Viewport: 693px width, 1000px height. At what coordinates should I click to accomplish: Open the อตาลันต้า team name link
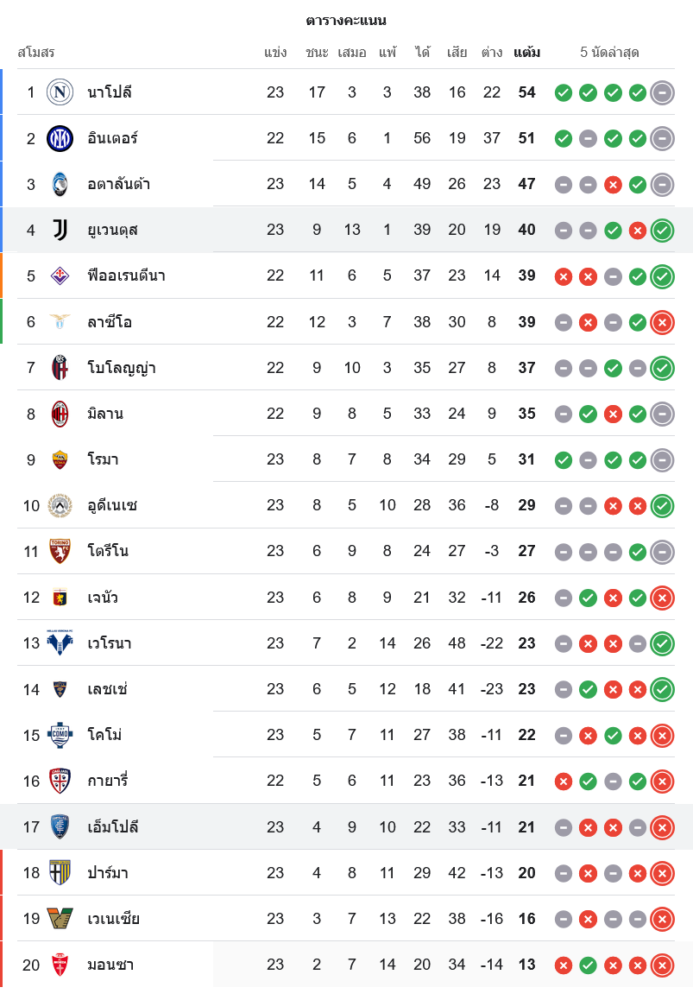[119, 184]
